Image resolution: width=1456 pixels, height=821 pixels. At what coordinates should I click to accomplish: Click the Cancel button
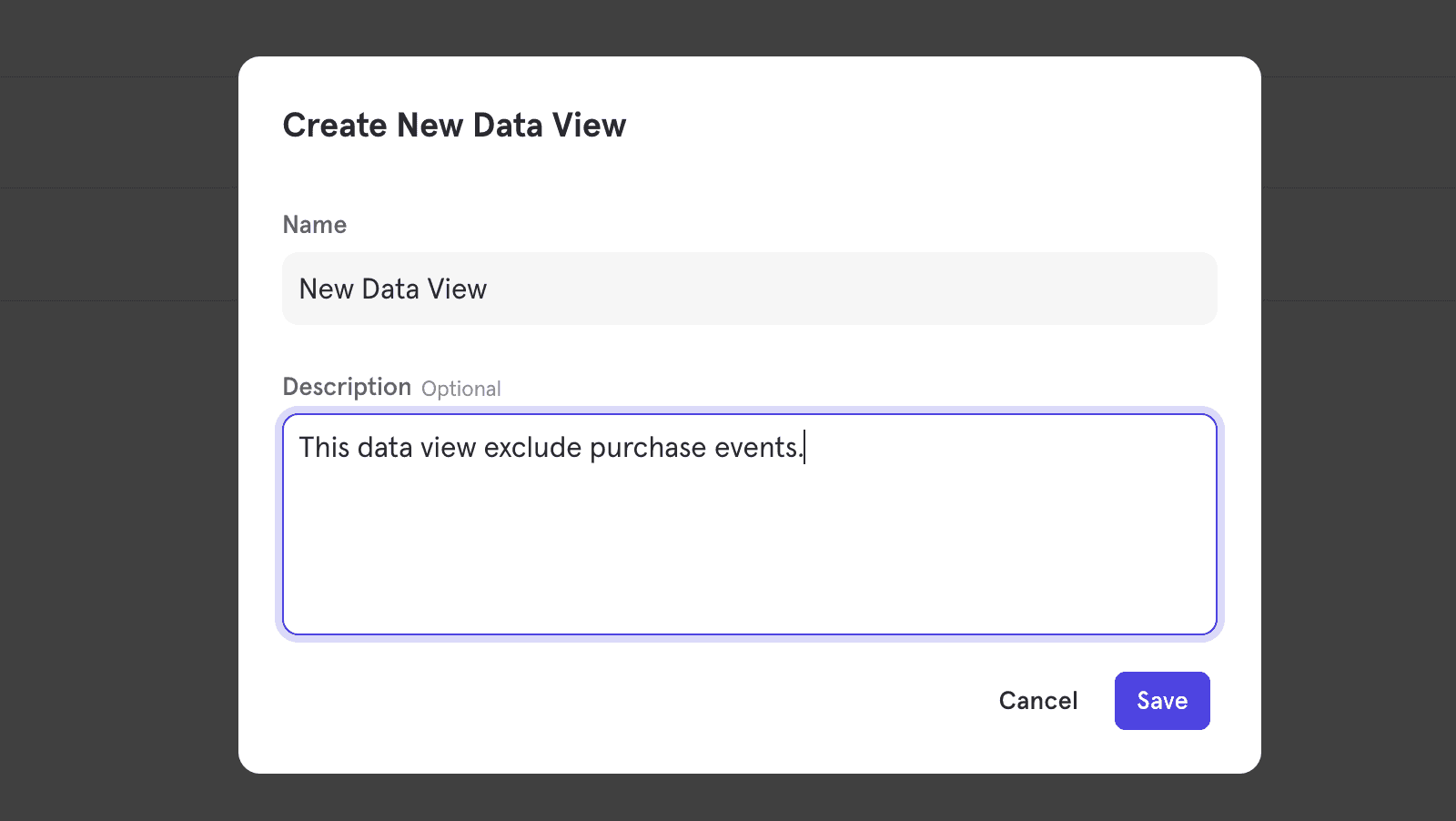(x=1037, y=700)
